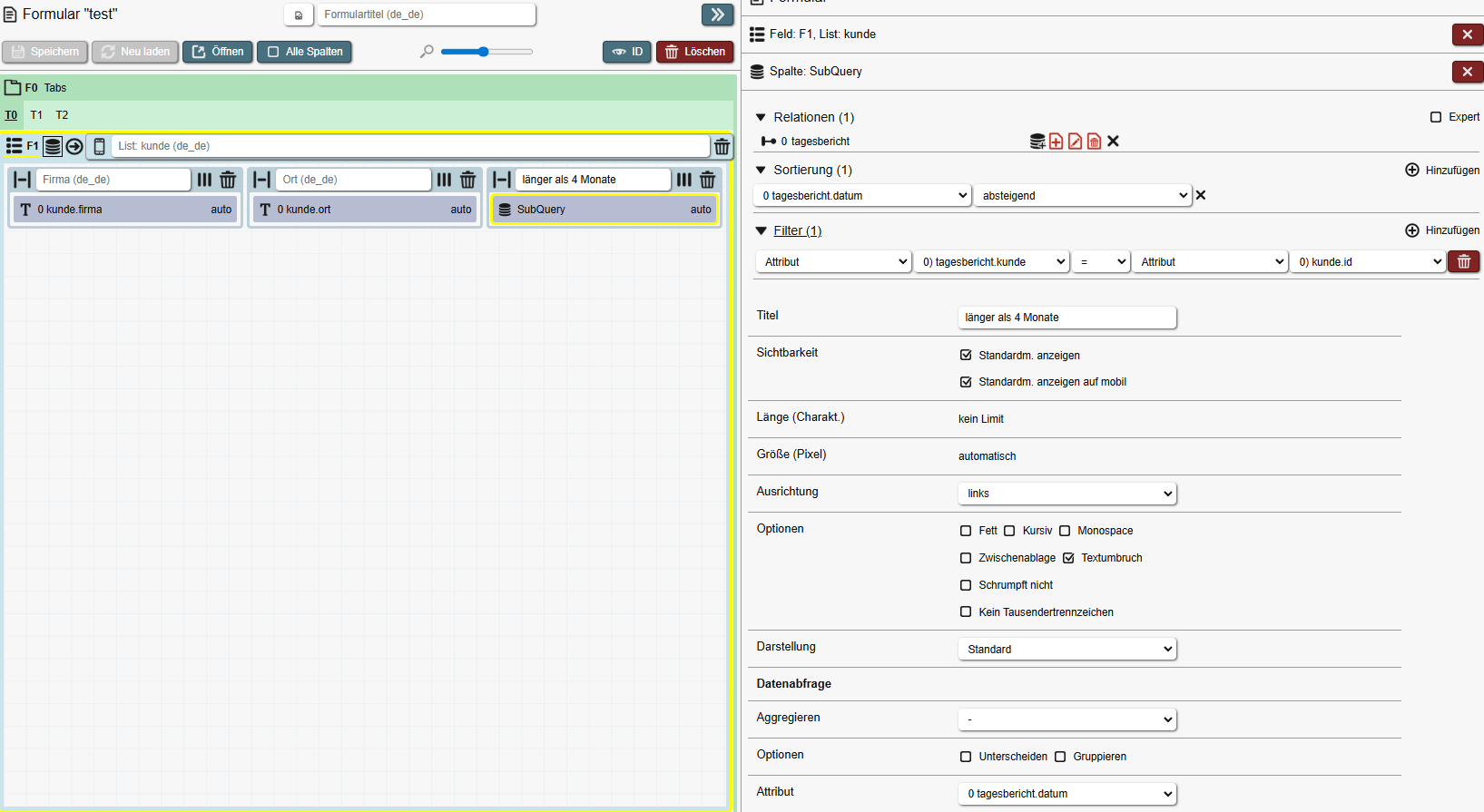Click the mobile phone icon in list header
The image size is (1484, 812).
(x=100, y=146)
